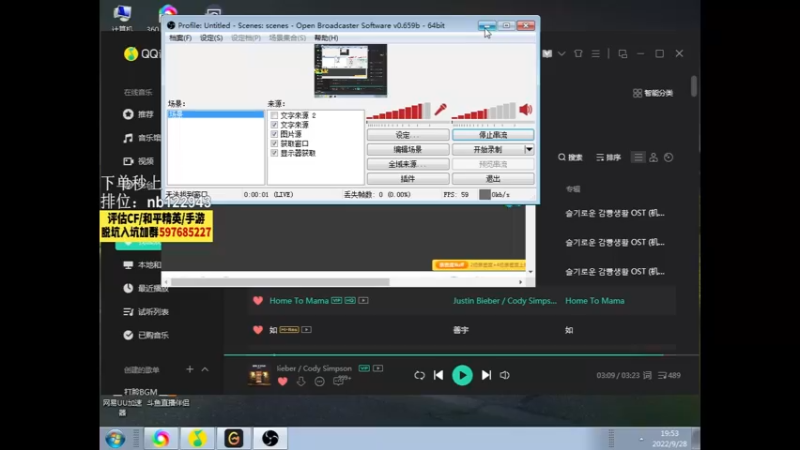The height and width of the screenshot is (450, 800).
Task: Enable the 文字来源 2 source checkbox
Action: pos(274,115)
